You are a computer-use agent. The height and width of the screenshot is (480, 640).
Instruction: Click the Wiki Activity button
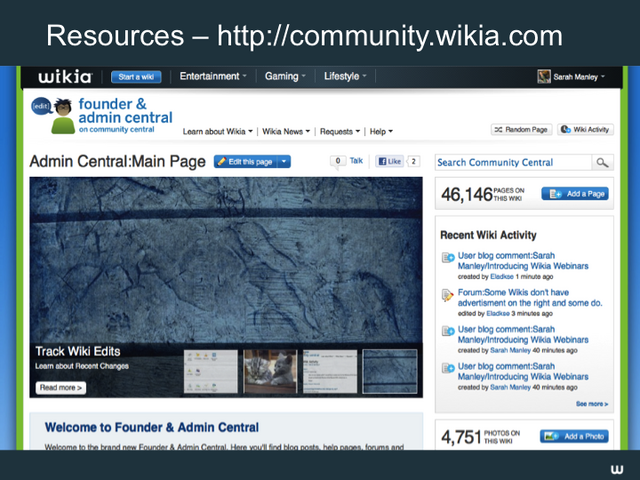(x=585, y=129)
